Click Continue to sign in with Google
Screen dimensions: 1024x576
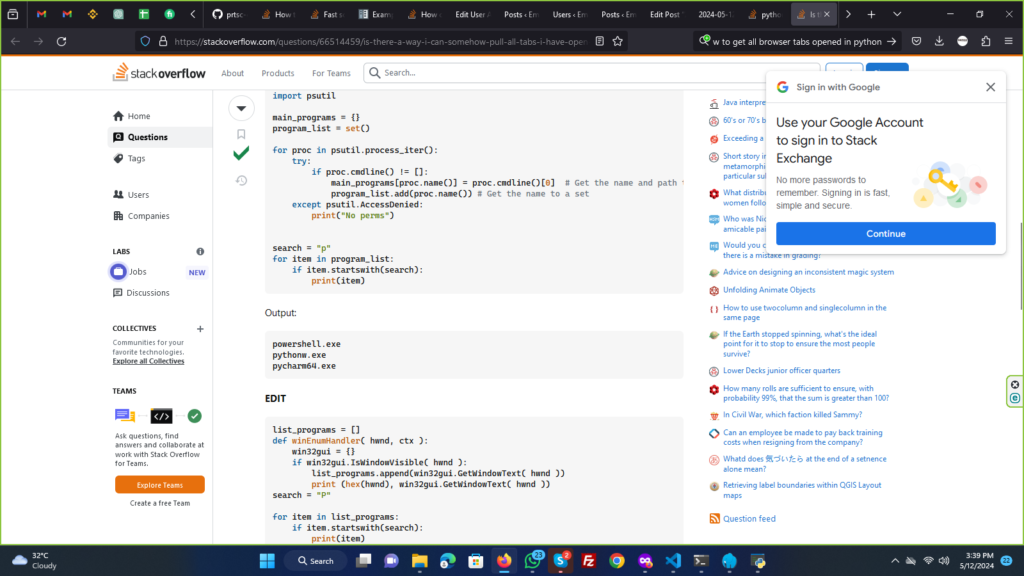[885, 234]
